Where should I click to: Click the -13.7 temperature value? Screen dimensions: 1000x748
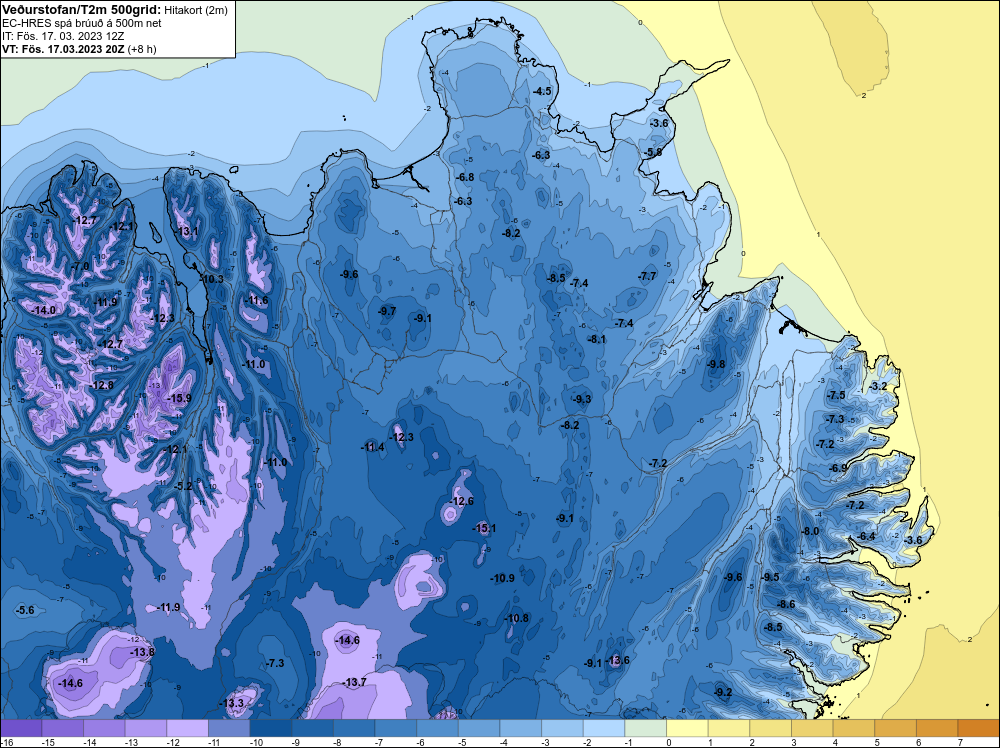coord(354,682)
